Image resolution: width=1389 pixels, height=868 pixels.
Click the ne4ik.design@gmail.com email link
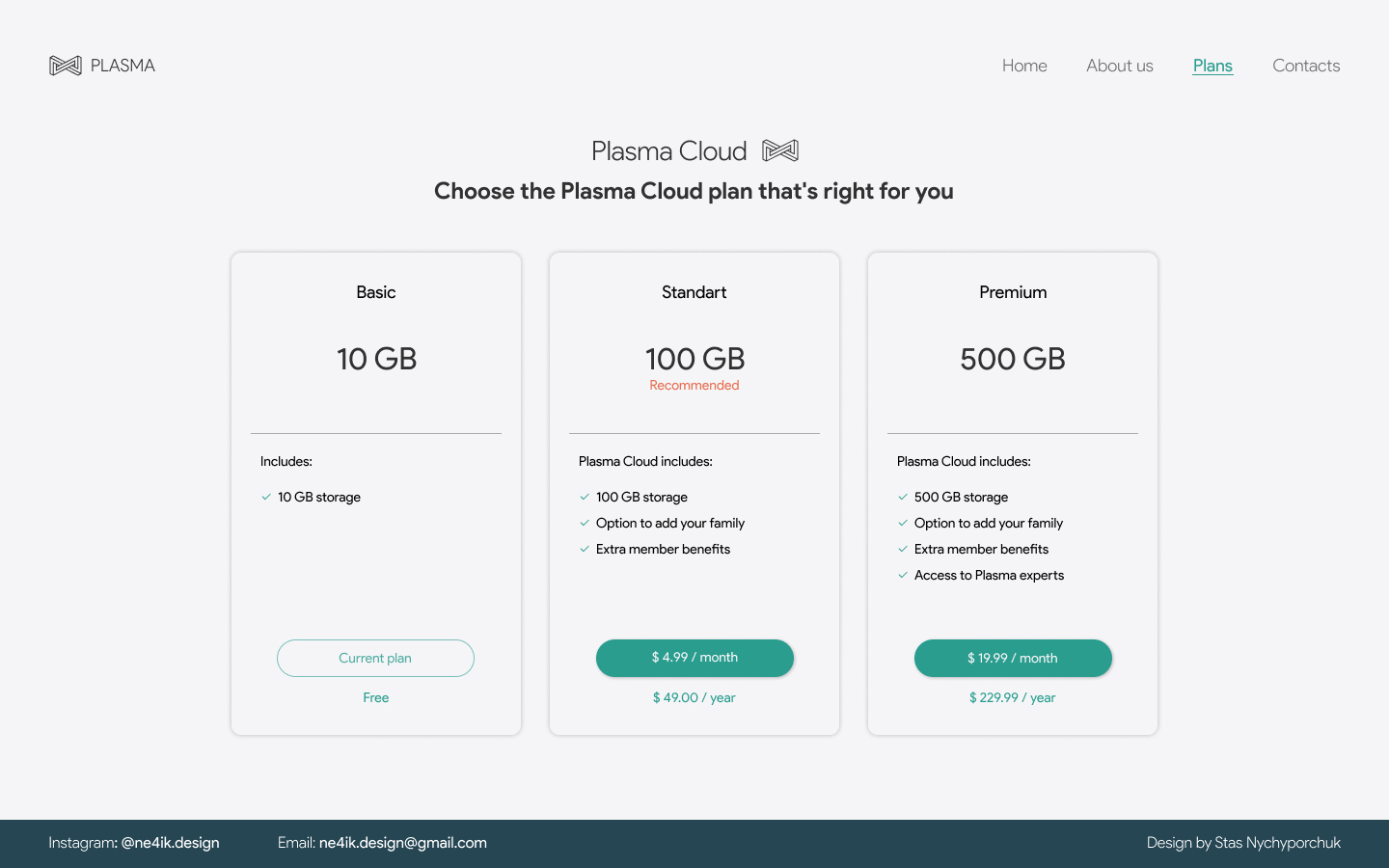(x=403, y=842)
